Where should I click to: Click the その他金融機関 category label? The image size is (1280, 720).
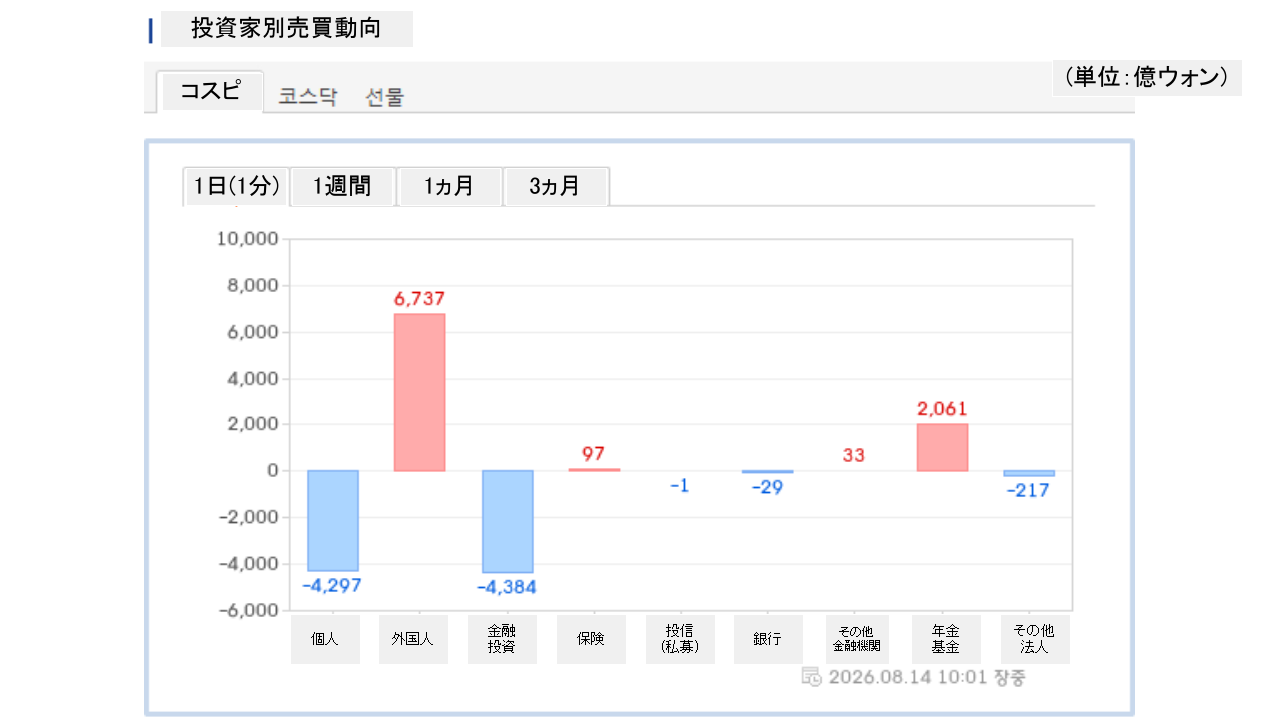tap(856, 639)
